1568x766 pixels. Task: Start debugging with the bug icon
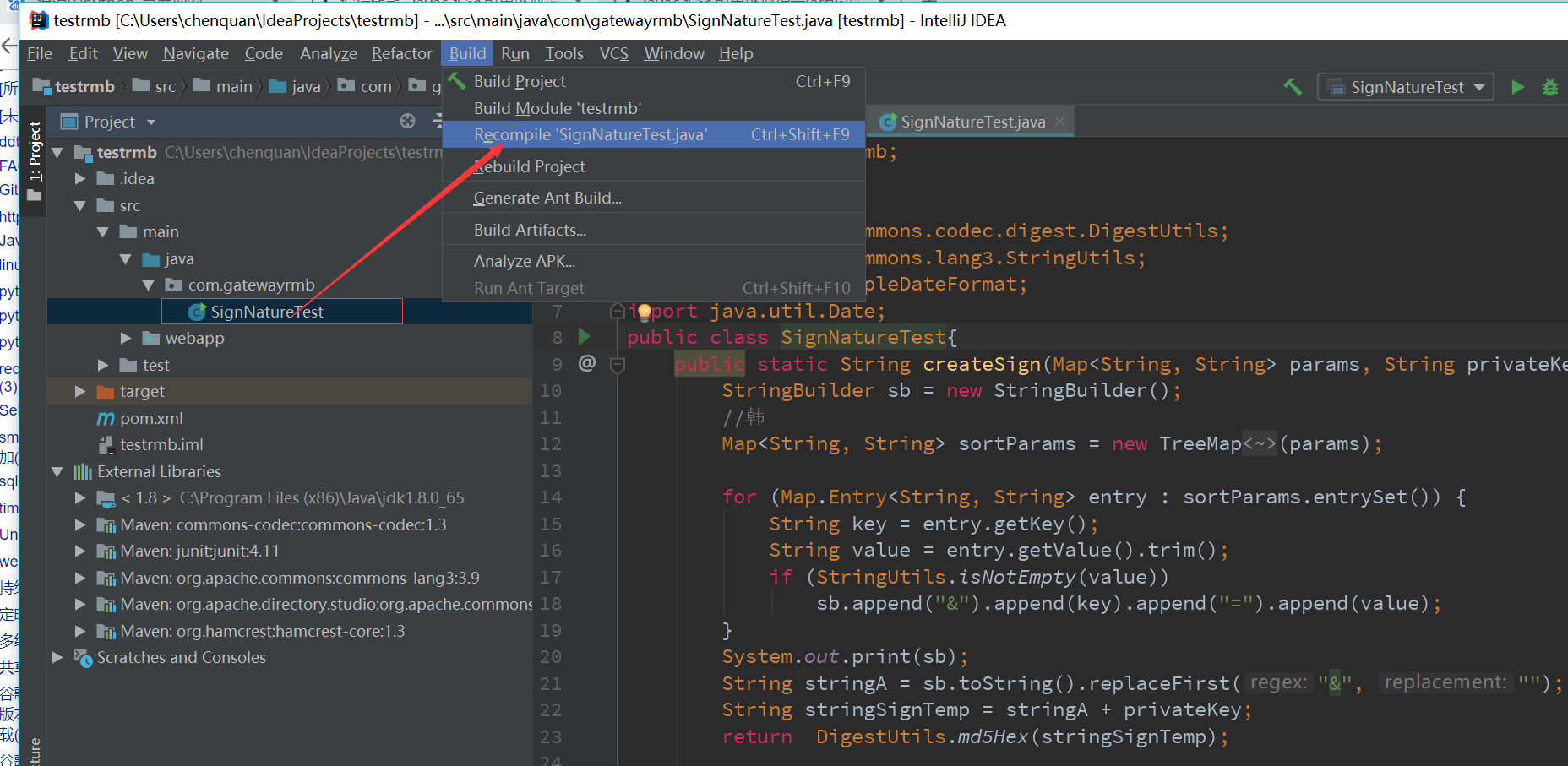tap(1550, 87)
